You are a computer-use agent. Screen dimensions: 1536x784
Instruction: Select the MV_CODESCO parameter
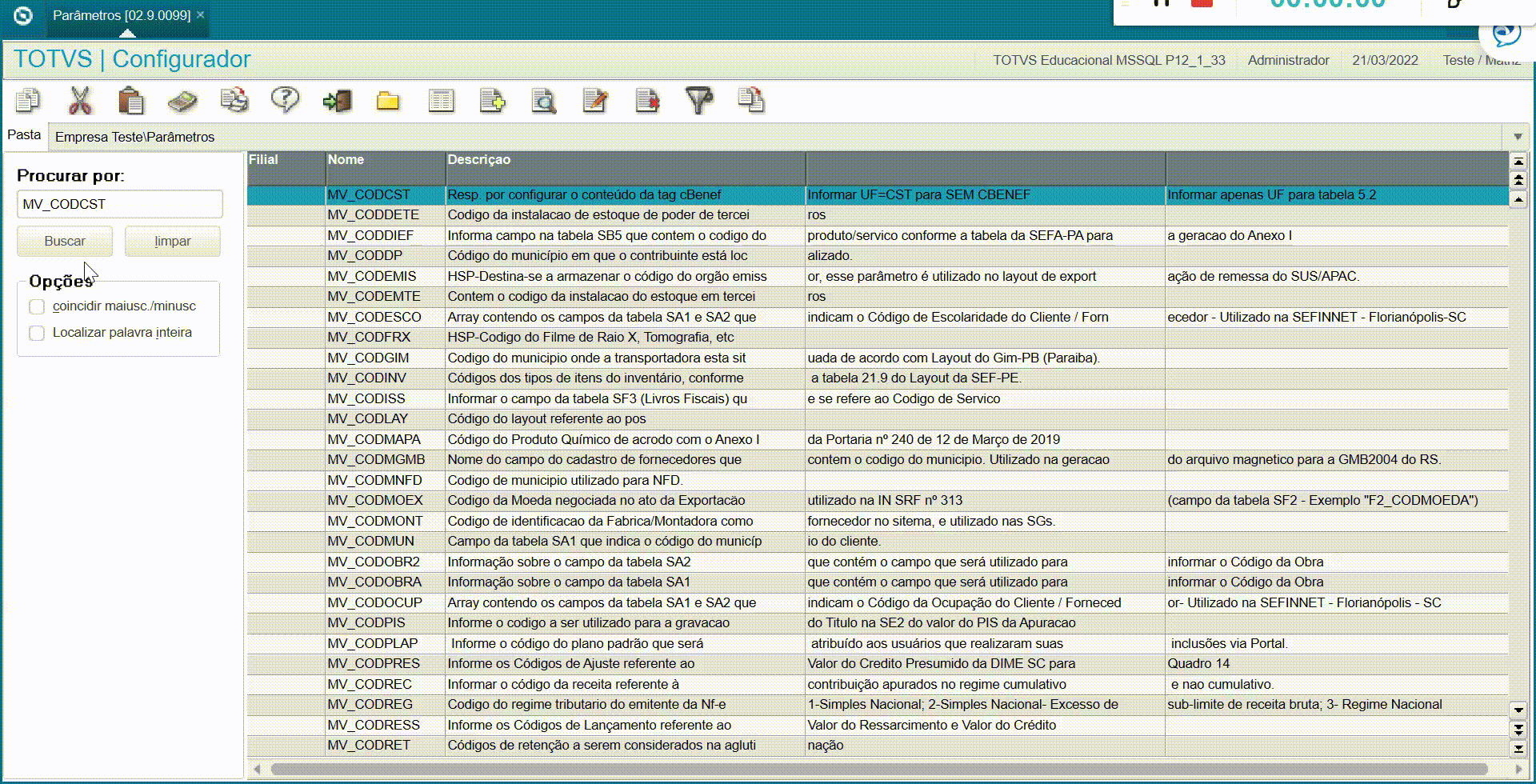pyautogui.click(x=878, y=317)
